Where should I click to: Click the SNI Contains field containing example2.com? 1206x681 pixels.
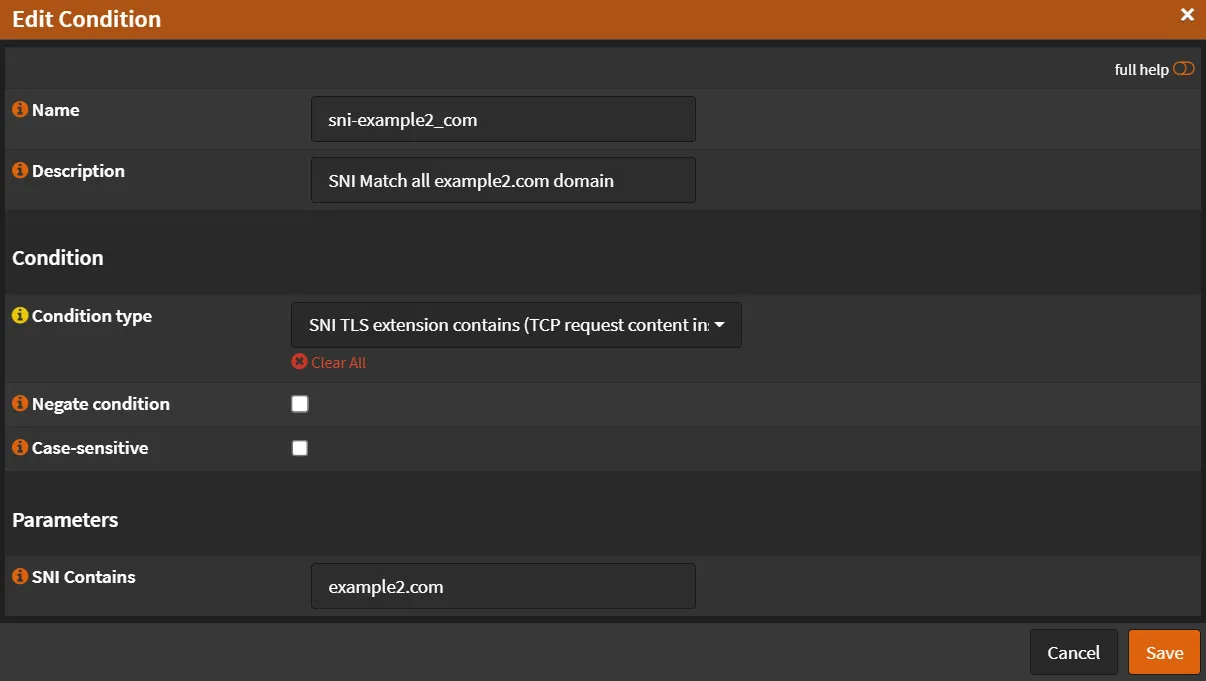[502, 586]
